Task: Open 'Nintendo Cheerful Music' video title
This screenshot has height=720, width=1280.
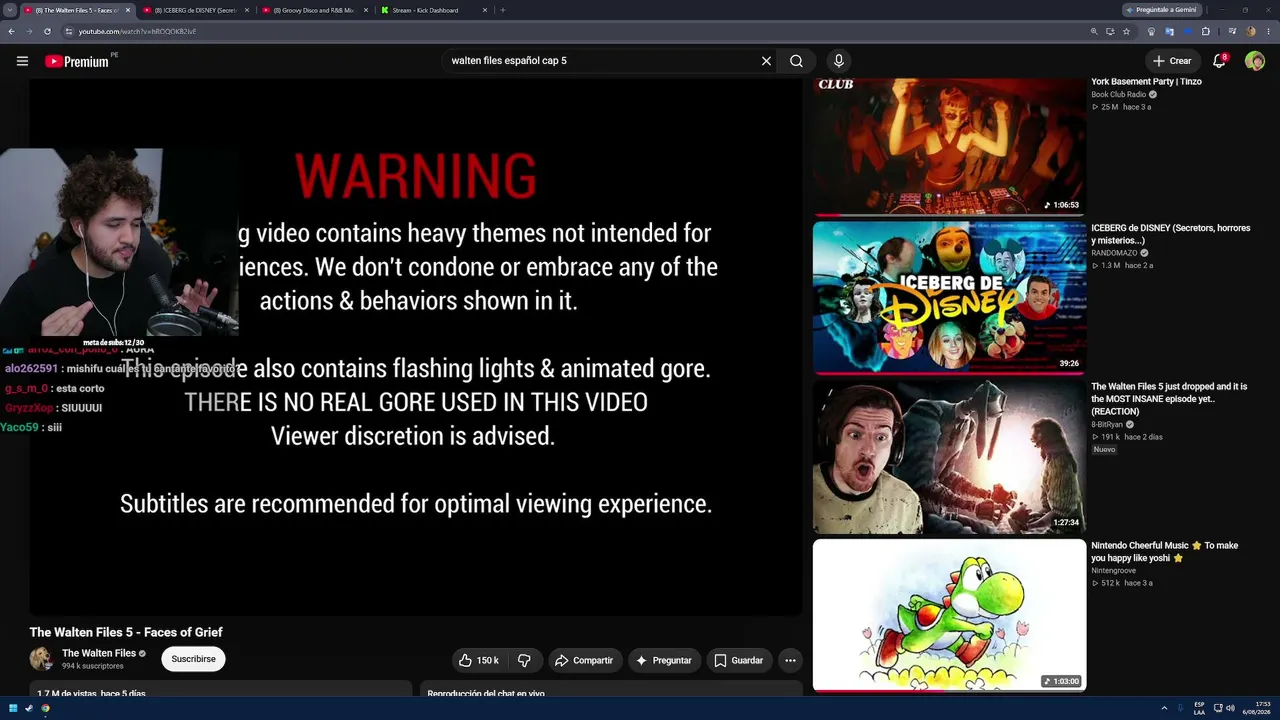Action: click(1165, 552)
